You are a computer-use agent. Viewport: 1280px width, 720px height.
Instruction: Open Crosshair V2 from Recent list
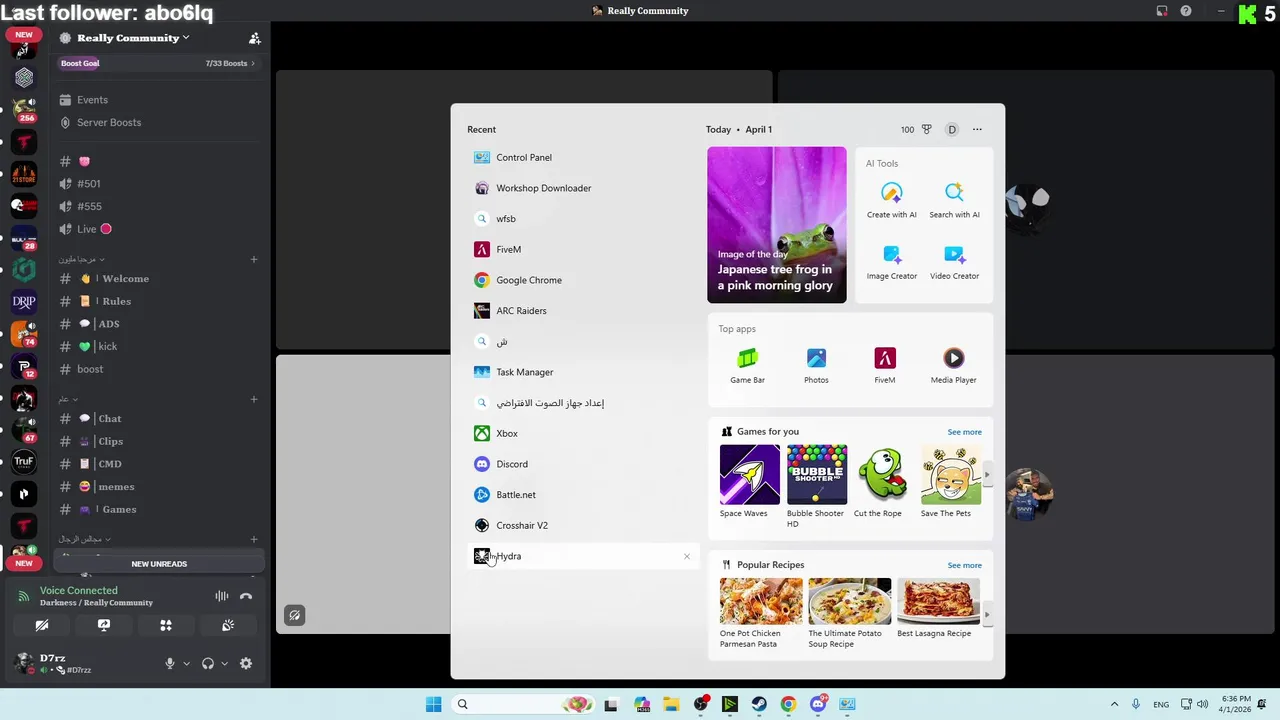pyautogui.click(x=582, y=525)
